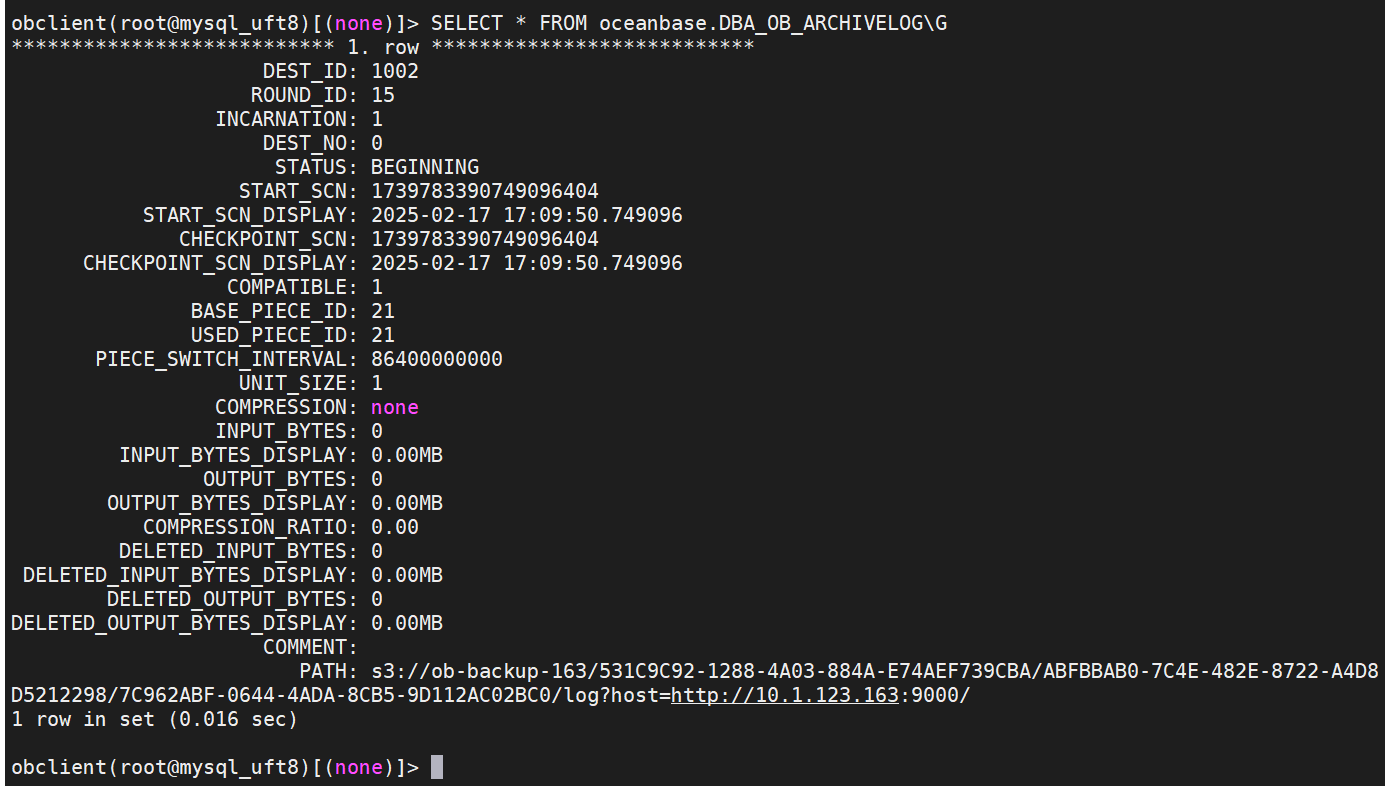This screenshot has width=1386, height=786.
Task: Click the COMPRESSION_RATIO value 0.00
Action: (x=395, y=527)
